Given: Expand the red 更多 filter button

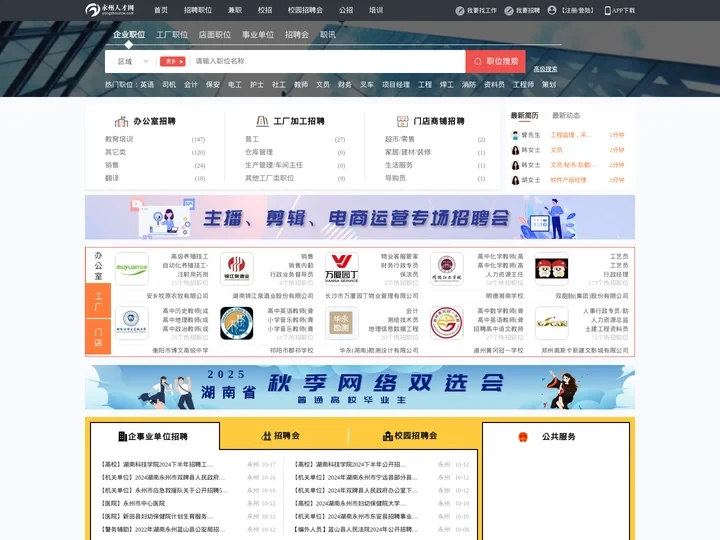Looking at the screenshot, I should tap(172, 62).
